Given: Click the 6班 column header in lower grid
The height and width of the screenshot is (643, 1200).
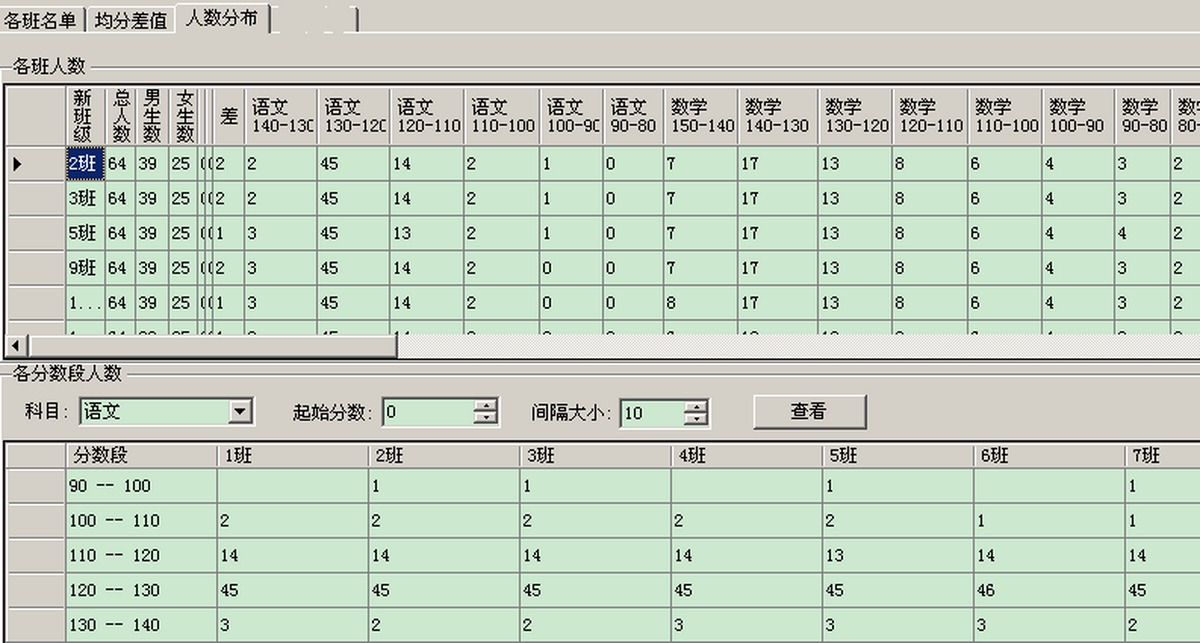Looking at the screenshot, I should click(x=1051, y=455).
